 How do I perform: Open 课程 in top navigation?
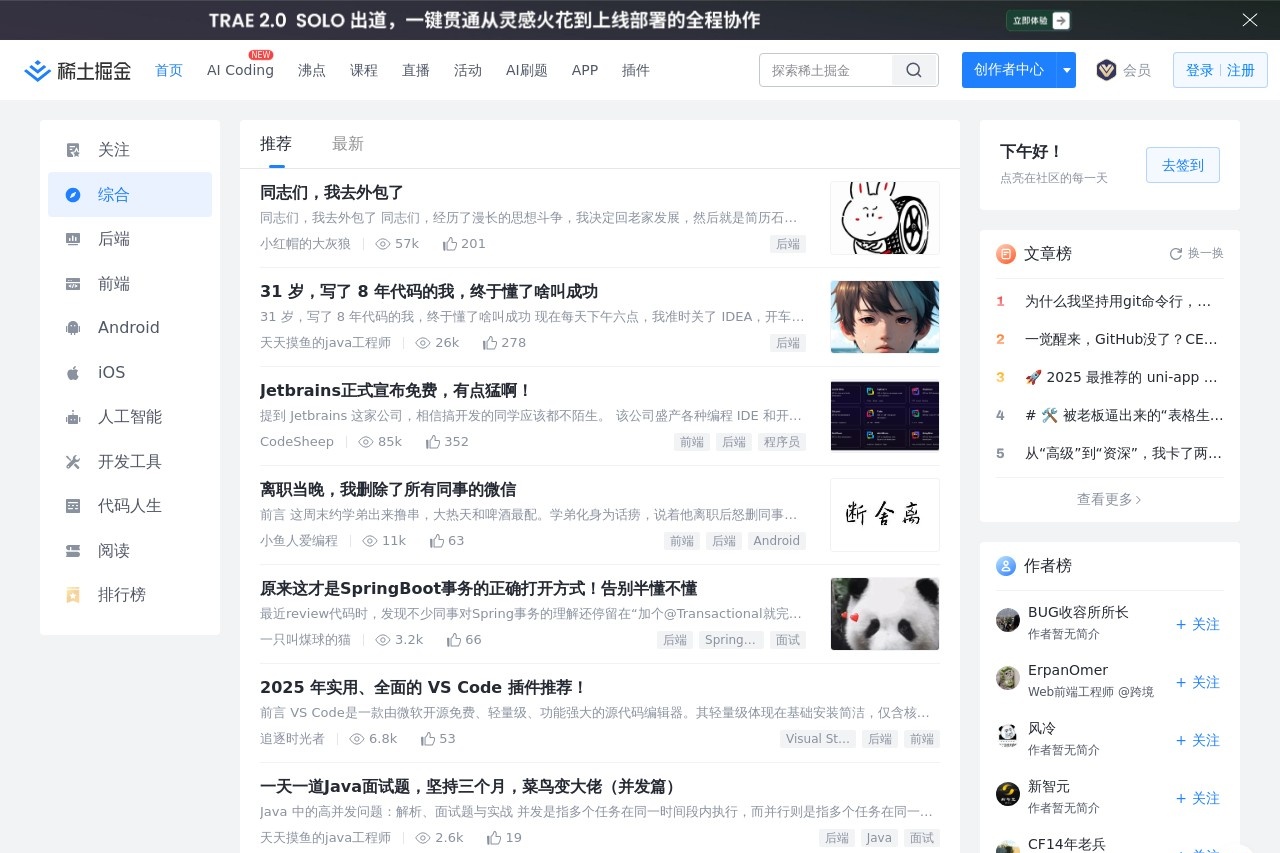coord(364,70)
